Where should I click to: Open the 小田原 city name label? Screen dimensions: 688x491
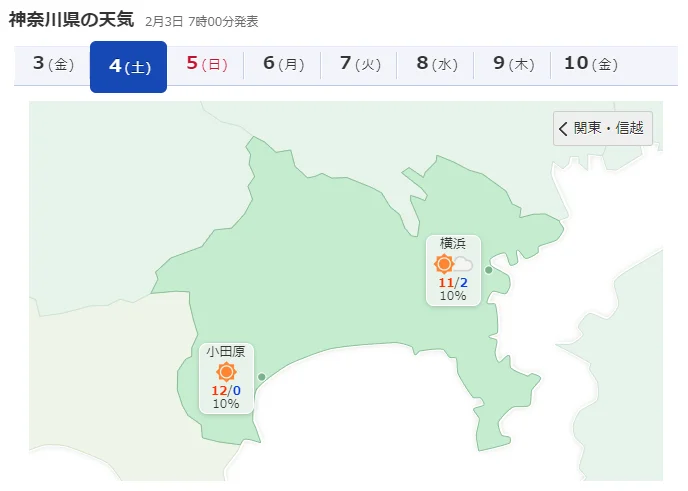(x=226, y=351)
